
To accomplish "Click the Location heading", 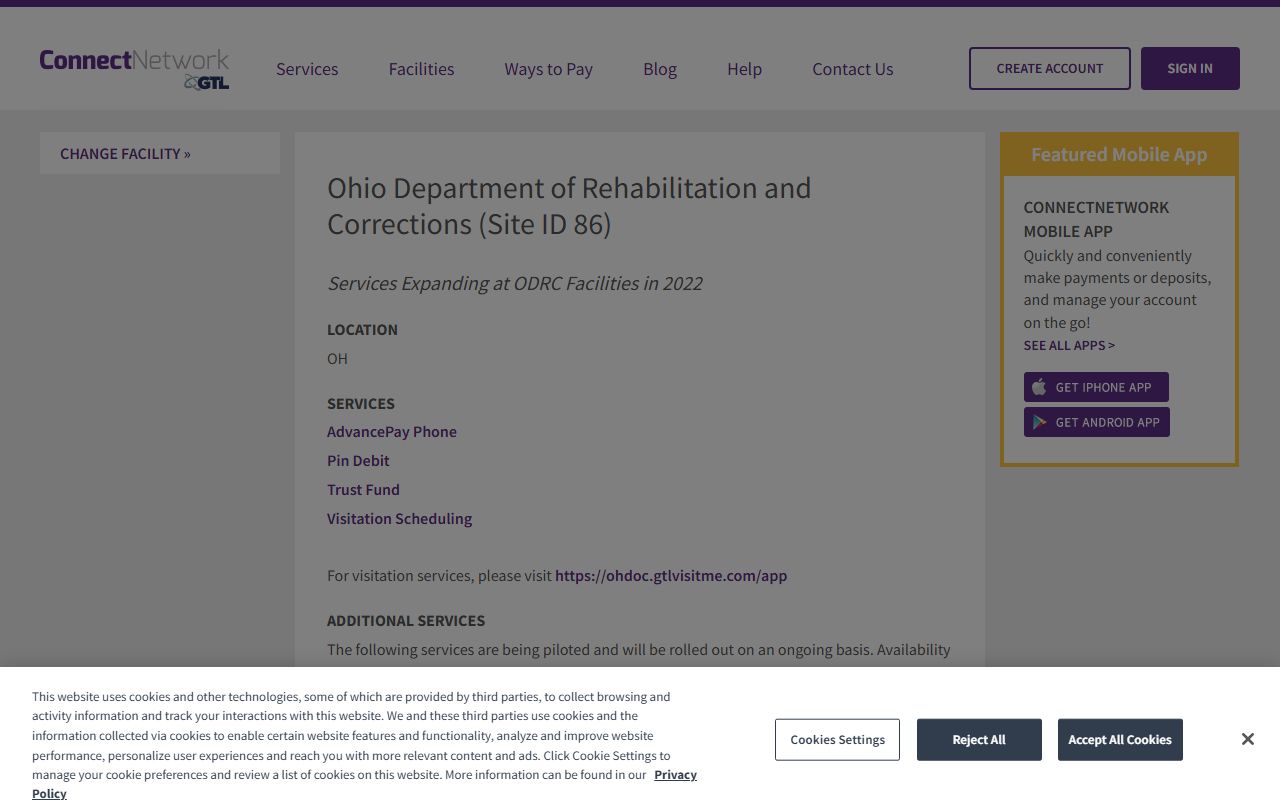I will (x=362, y=329).
